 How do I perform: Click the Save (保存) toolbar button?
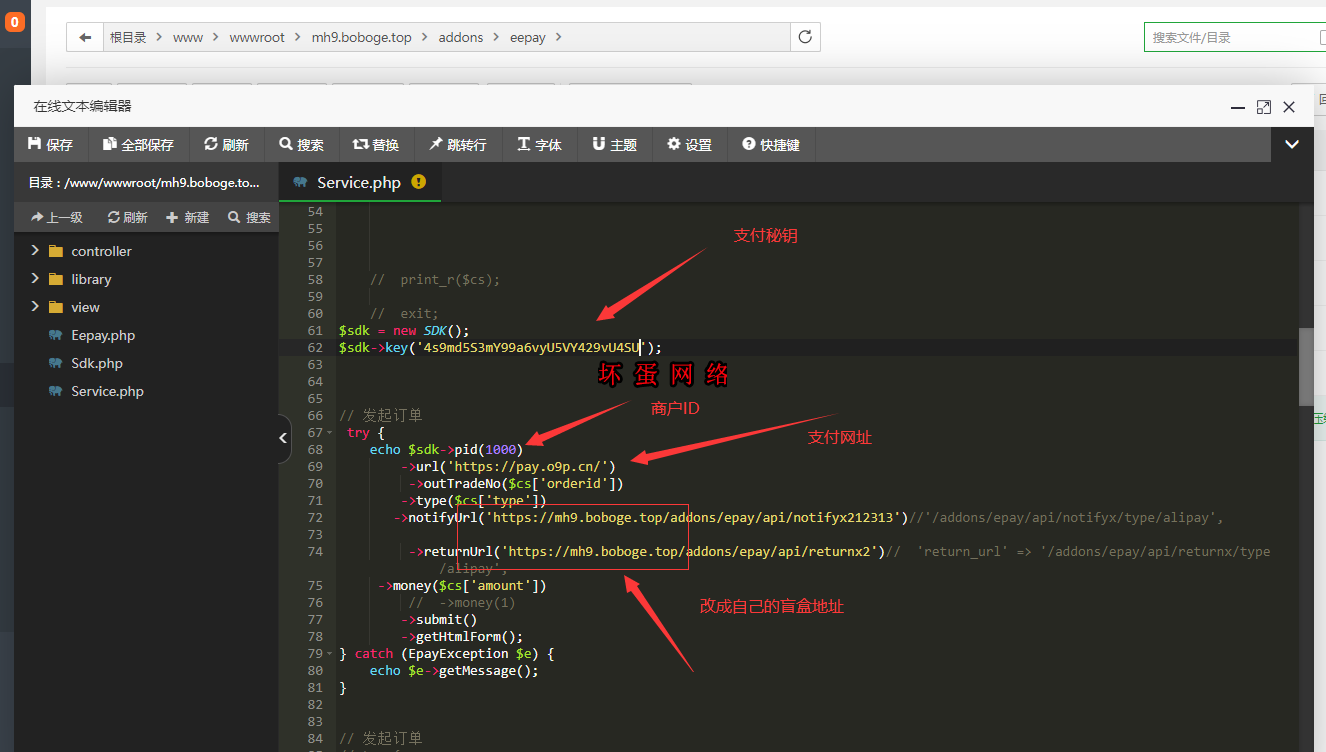pyautogui.click(x=51, y=145)
